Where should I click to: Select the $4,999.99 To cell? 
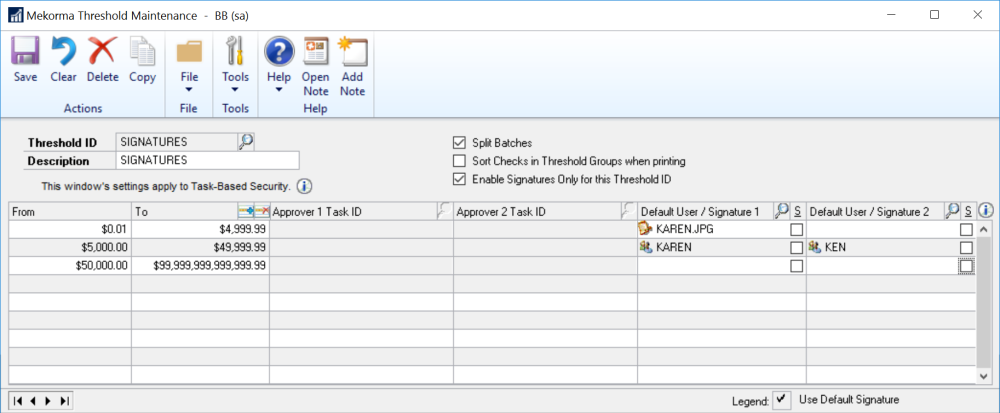pos(200,229)
